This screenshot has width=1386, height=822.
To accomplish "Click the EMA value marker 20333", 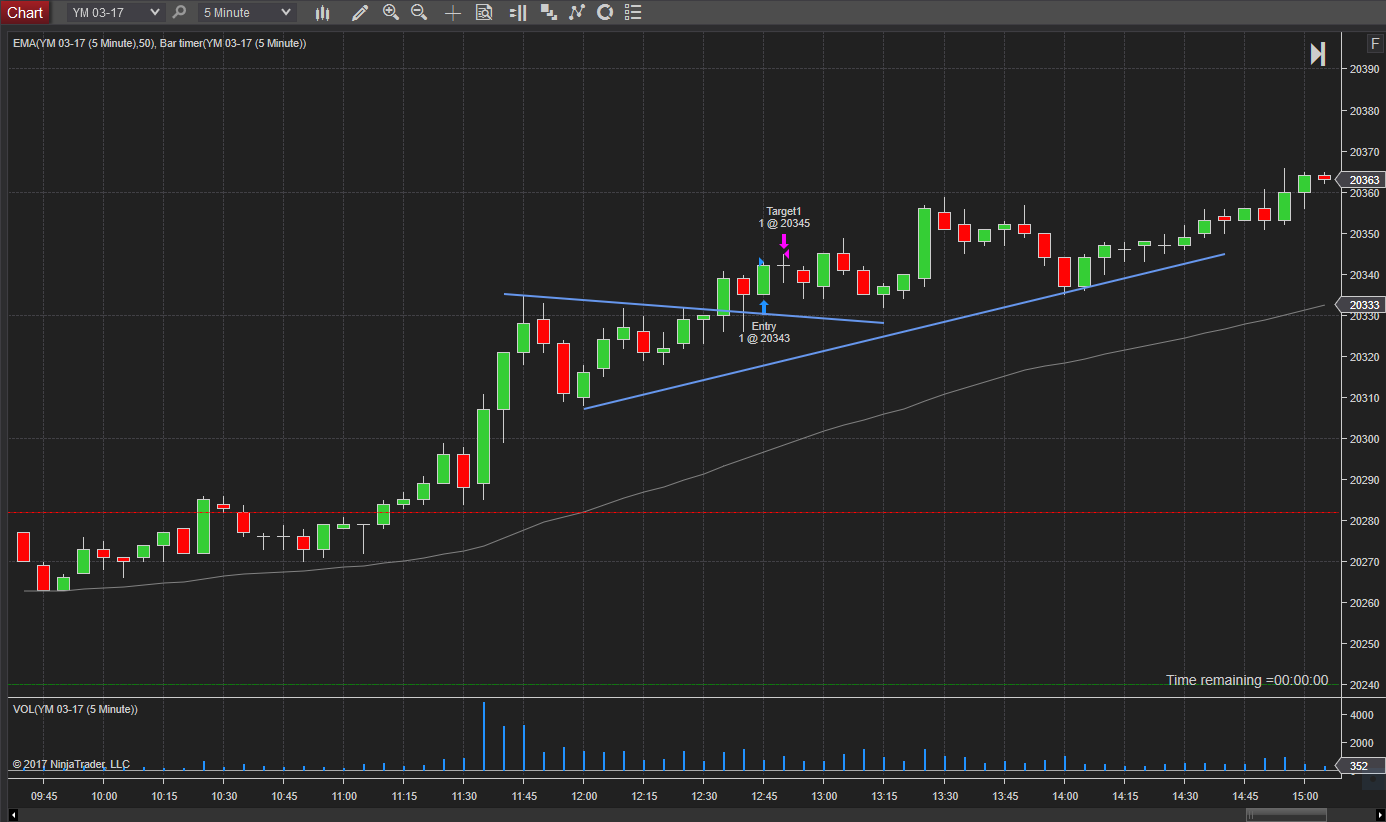I will [x=1360, y=305].
